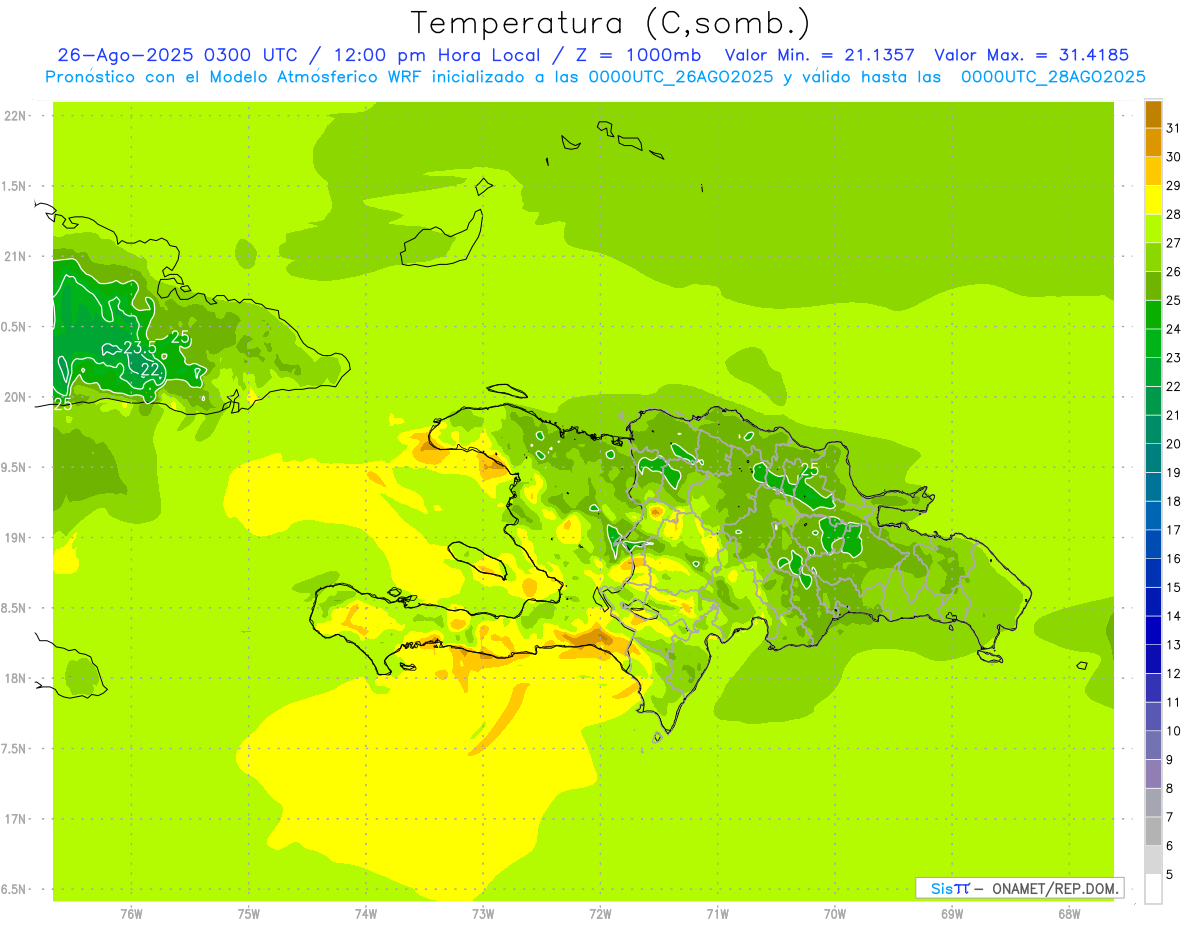Click the '28' value on the color legend
The image size is (1200, 927).
pyautogui.click(x=1174, y=214)
